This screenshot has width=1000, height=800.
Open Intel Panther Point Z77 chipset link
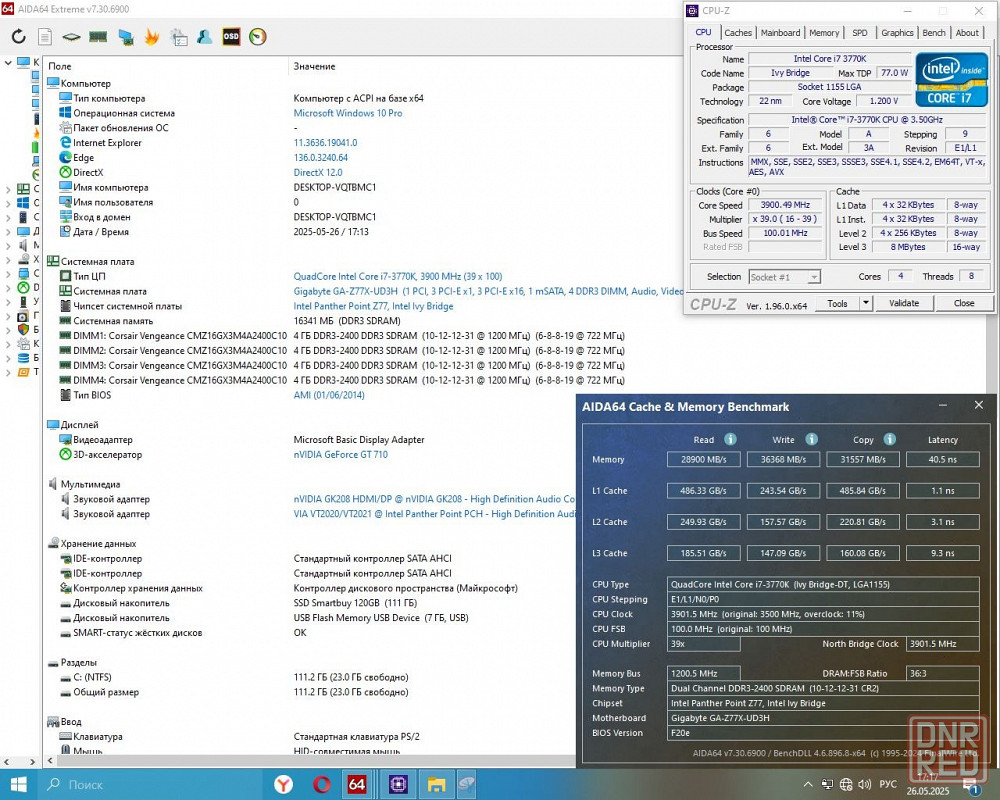[x=373, y=306]
